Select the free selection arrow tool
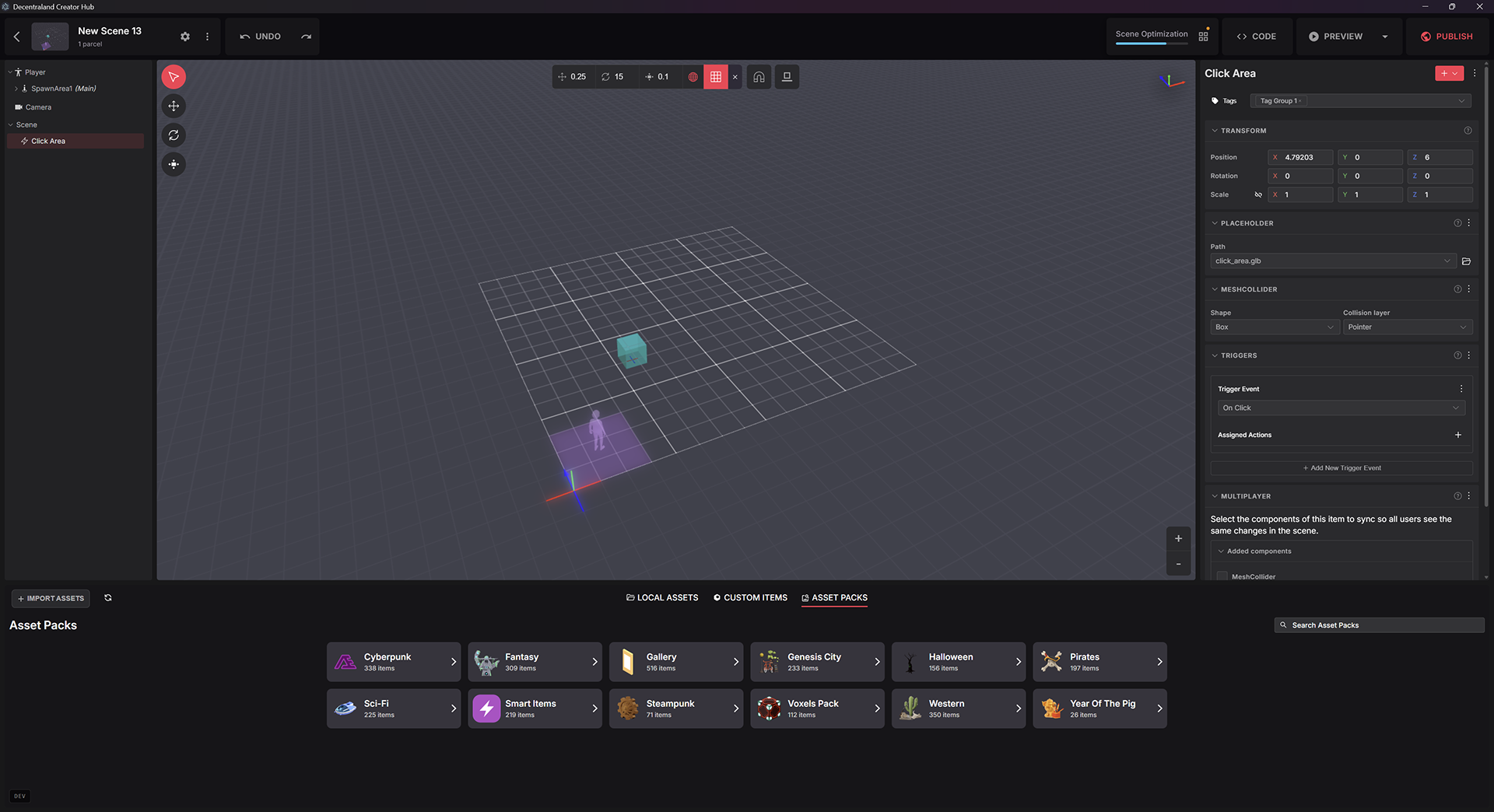The width and height of the screenshot is (1494, 812). (174, 77)
